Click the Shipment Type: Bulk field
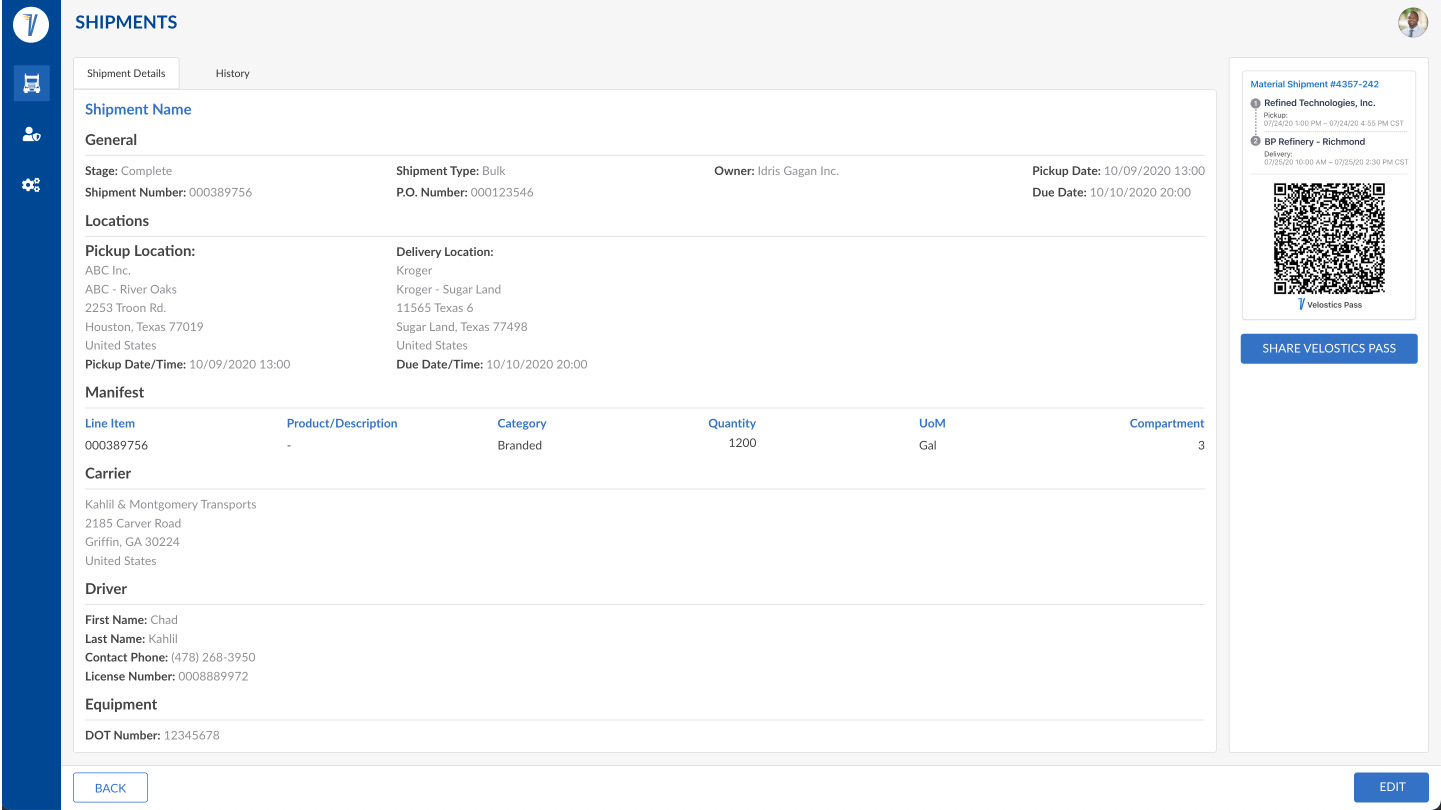The image size is (1441, 810). click(451, 171)
